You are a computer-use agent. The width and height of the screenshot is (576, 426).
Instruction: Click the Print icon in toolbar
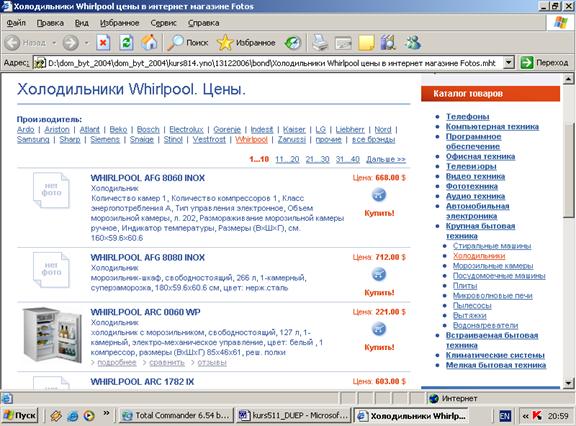pyautogui.click(x=320, y=43)
